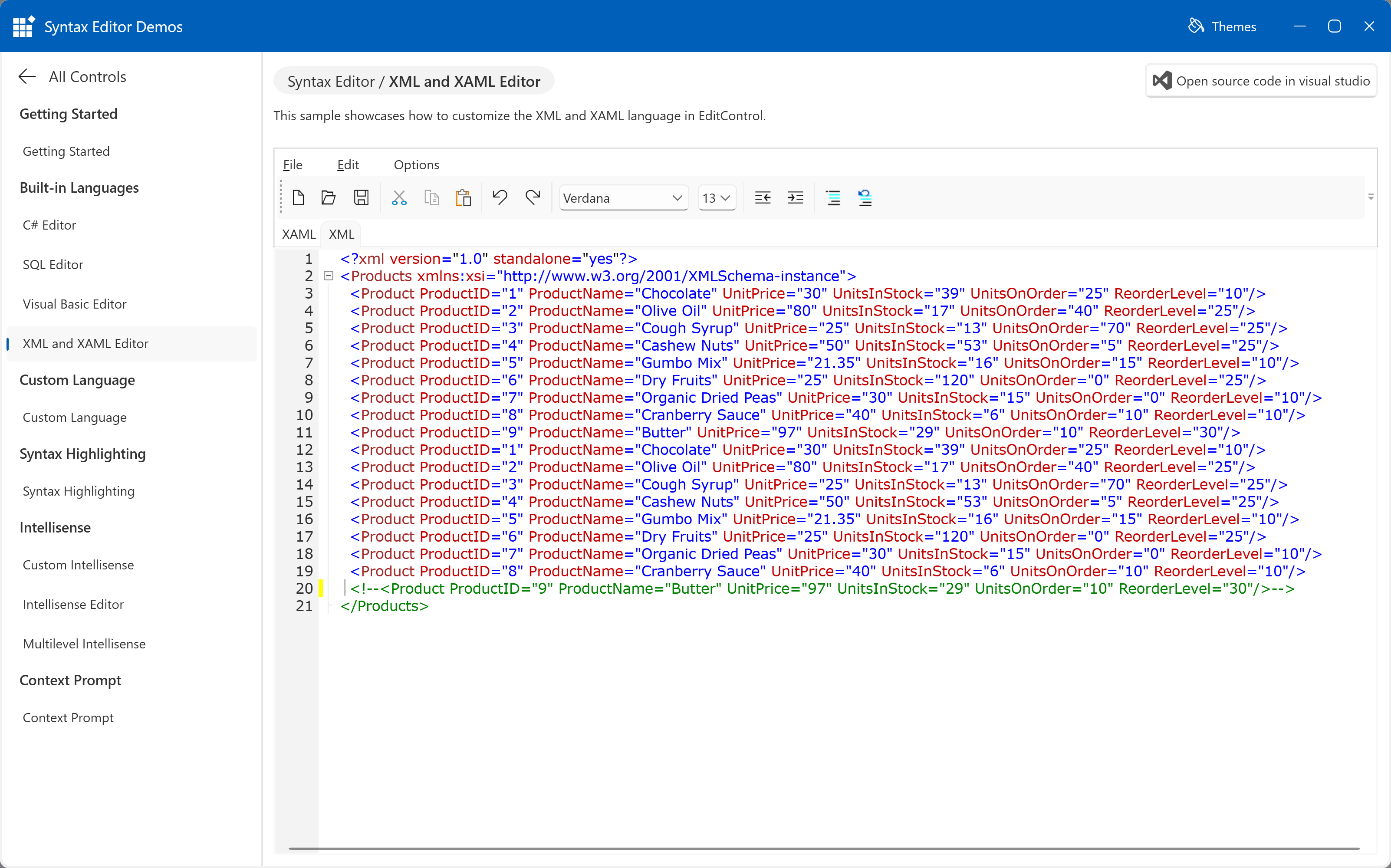Redo the last undone action

(532, 197)
